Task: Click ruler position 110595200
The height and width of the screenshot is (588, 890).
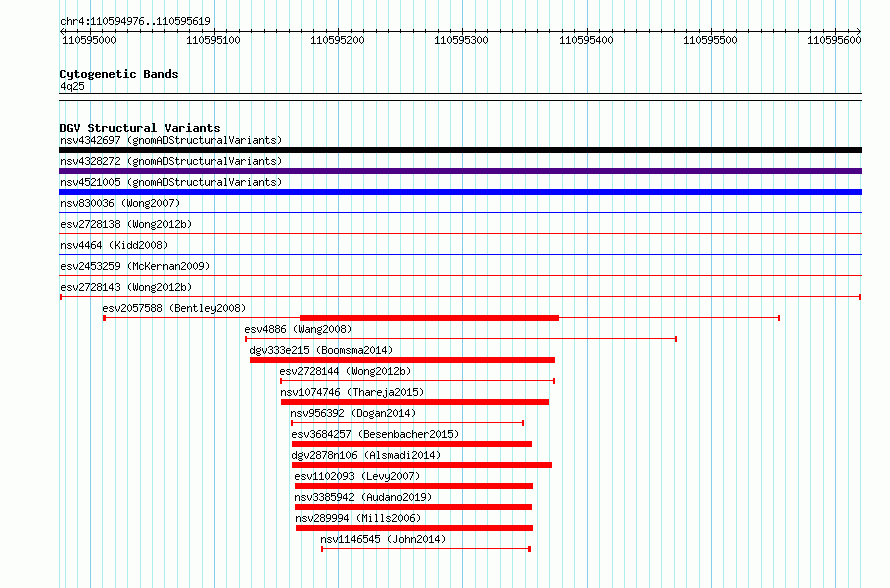Action: [337, 40]
